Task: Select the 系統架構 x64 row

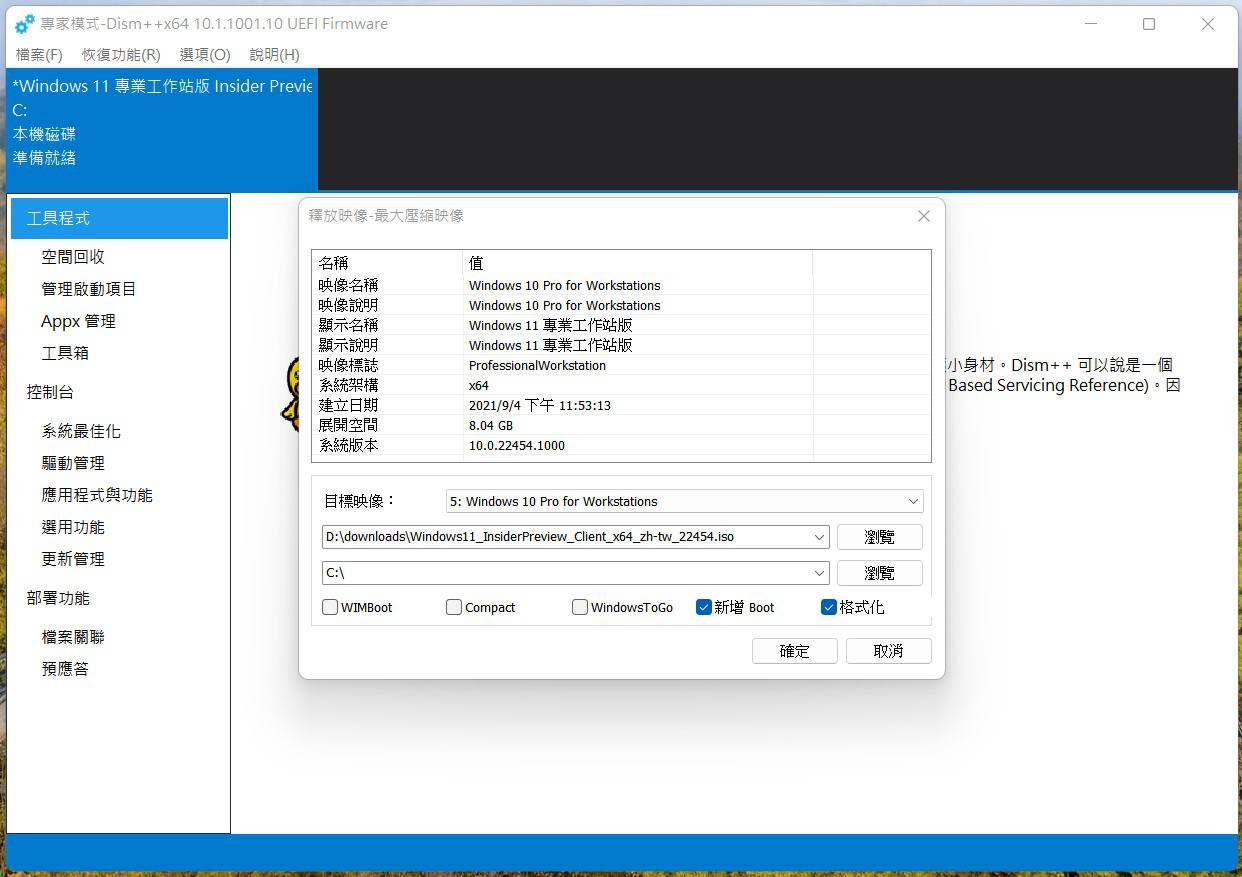Action: [621, 385]
